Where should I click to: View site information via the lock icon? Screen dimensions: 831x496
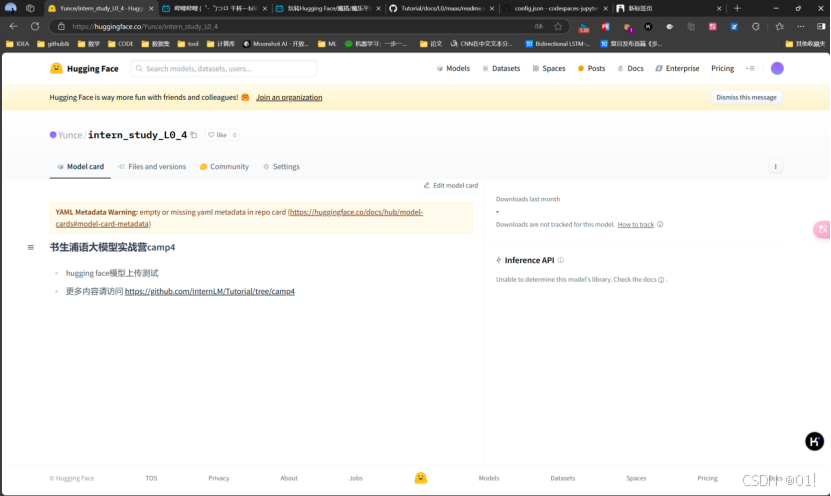pos(61,26)
